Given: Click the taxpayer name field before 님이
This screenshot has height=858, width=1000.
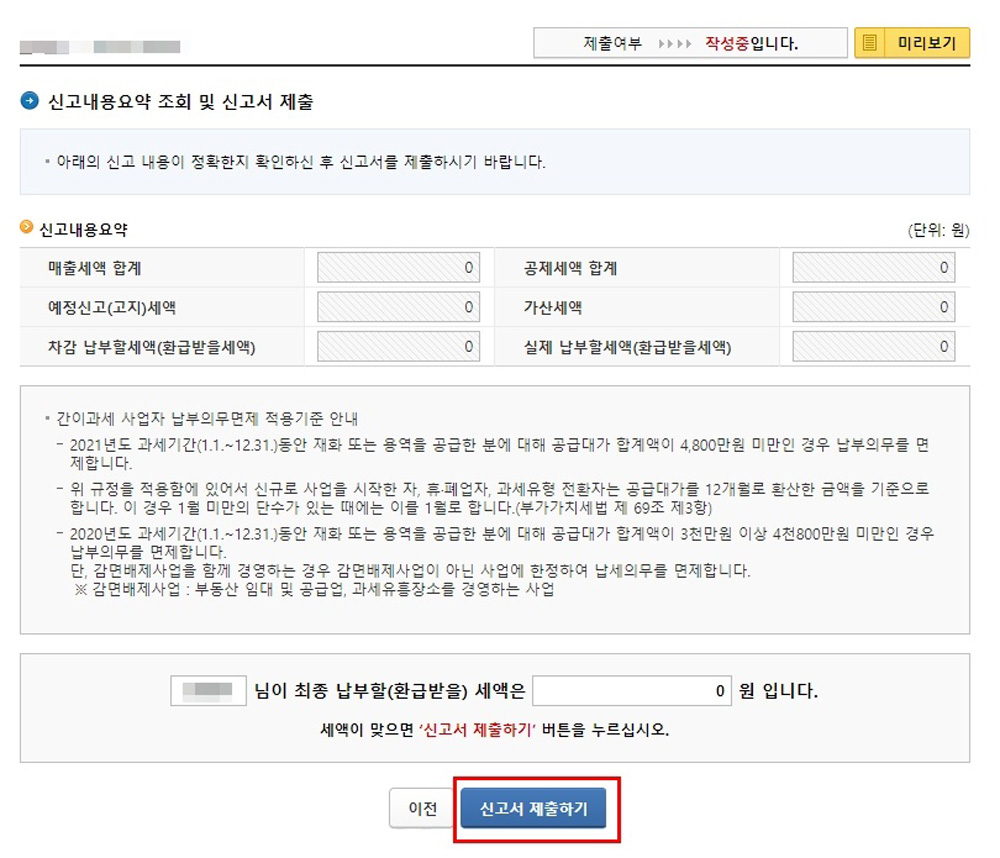Looking at the screenshot, I should point(208,690).
